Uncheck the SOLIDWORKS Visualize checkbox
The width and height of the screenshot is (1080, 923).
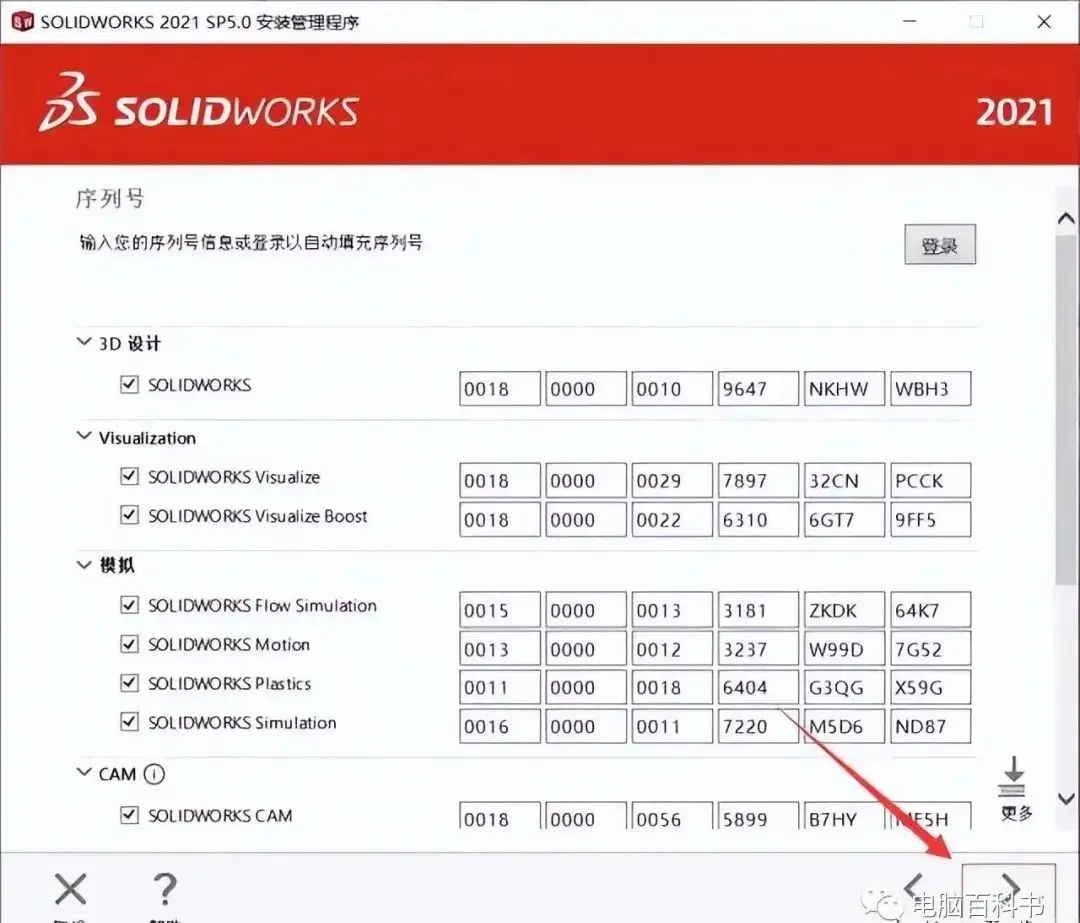(x=129, y=477)
